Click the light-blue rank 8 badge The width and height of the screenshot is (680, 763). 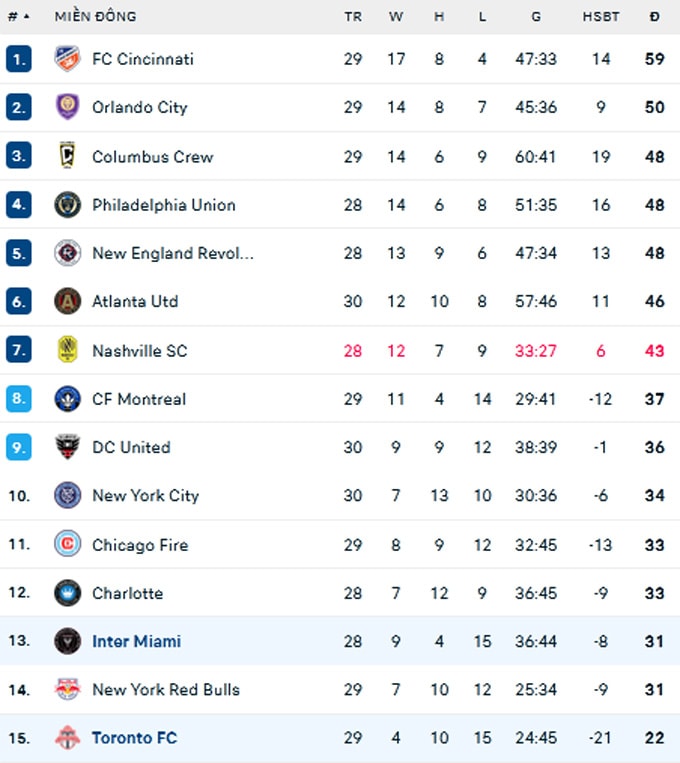[18, 399]
